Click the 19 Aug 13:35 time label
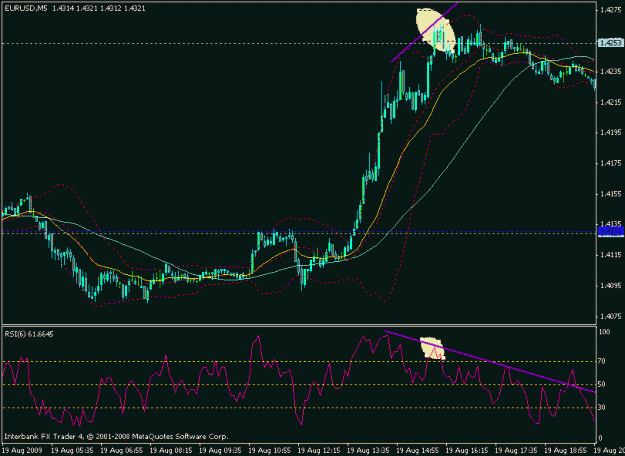 (x=366, y=450)
